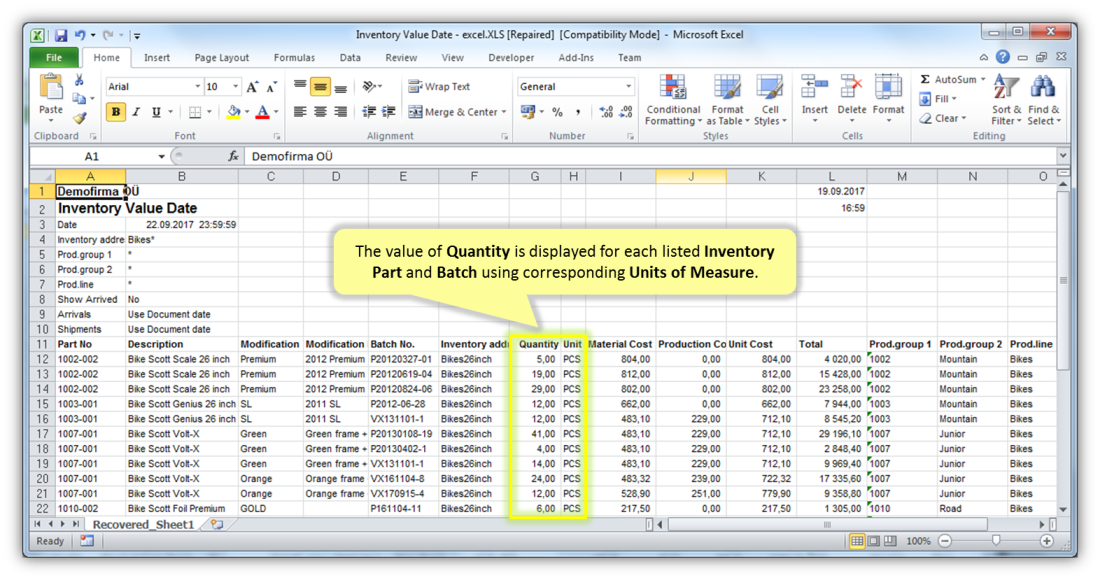Viewport: 1100px width, 580px height.
Task: Click the Excel Help question mark icon
Action: tap(1003, 57)
